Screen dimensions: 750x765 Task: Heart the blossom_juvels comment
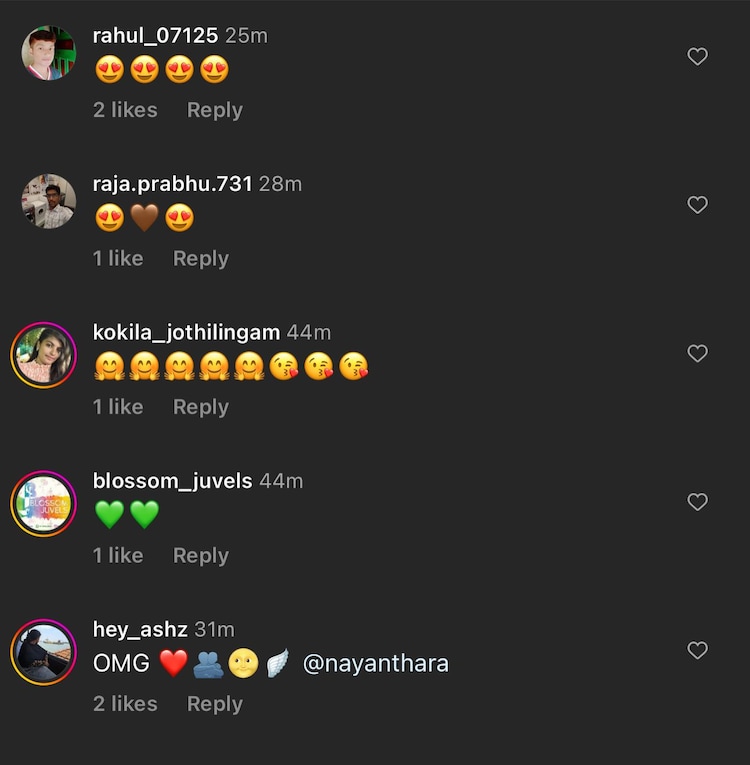pos(698,502)
